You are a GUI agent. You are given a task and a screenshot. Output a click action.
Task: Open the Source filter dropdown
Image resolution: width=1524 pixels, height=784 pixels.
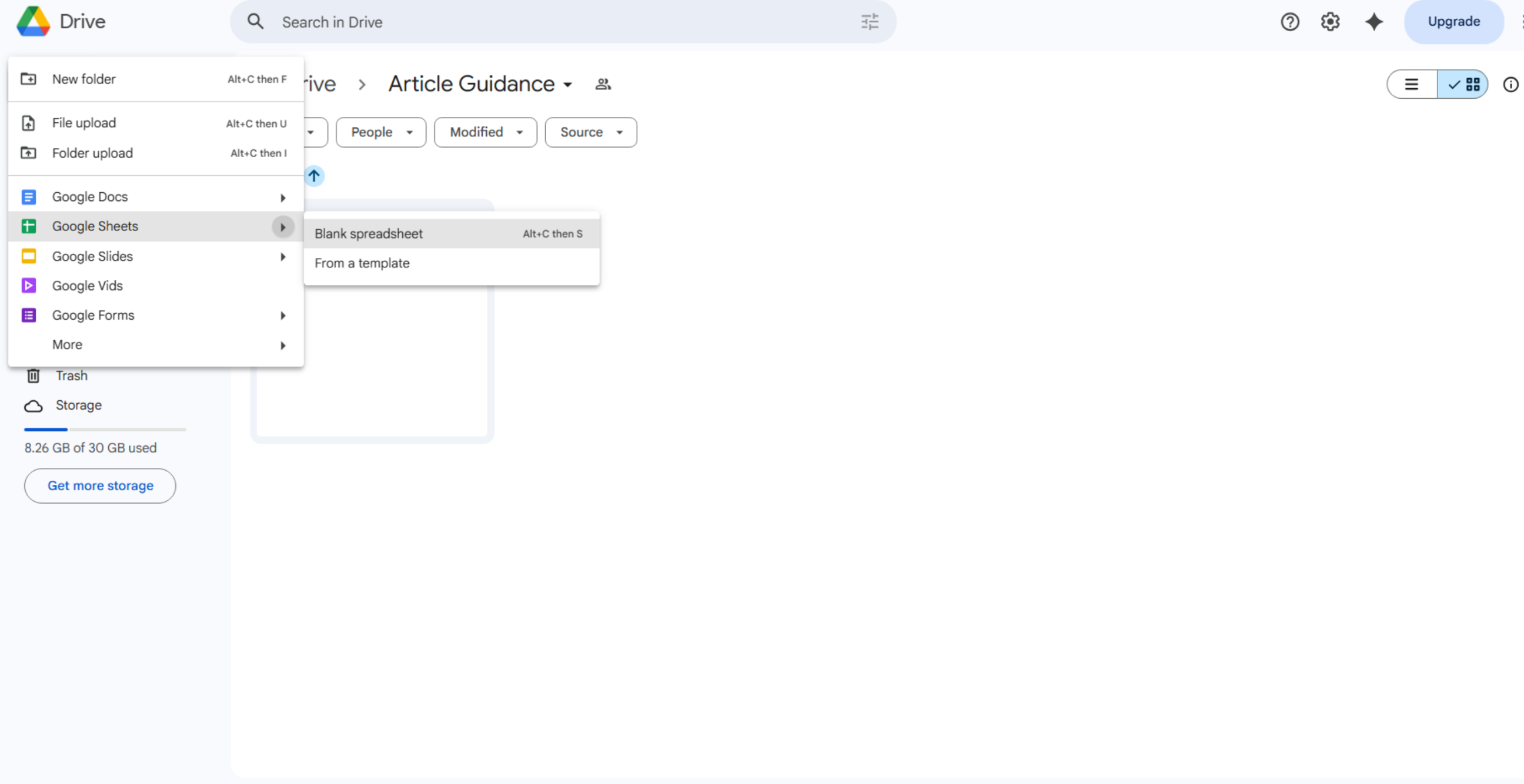coord(591,132)
